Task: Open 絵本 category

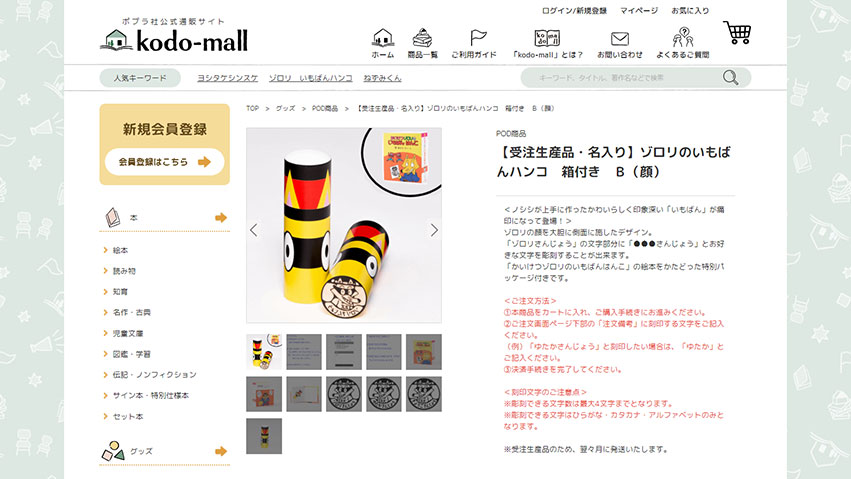Action: pos(120,250)
